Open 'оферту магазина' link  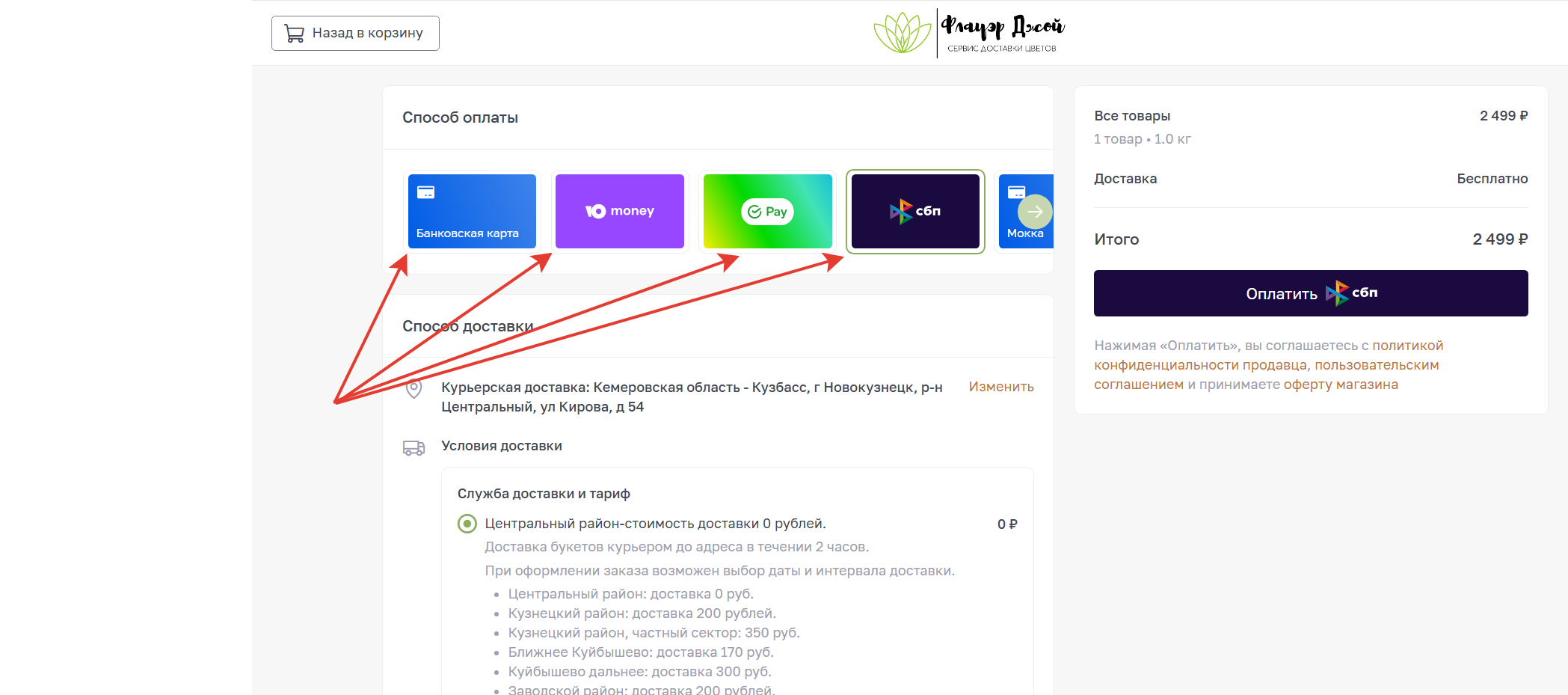1341,385
